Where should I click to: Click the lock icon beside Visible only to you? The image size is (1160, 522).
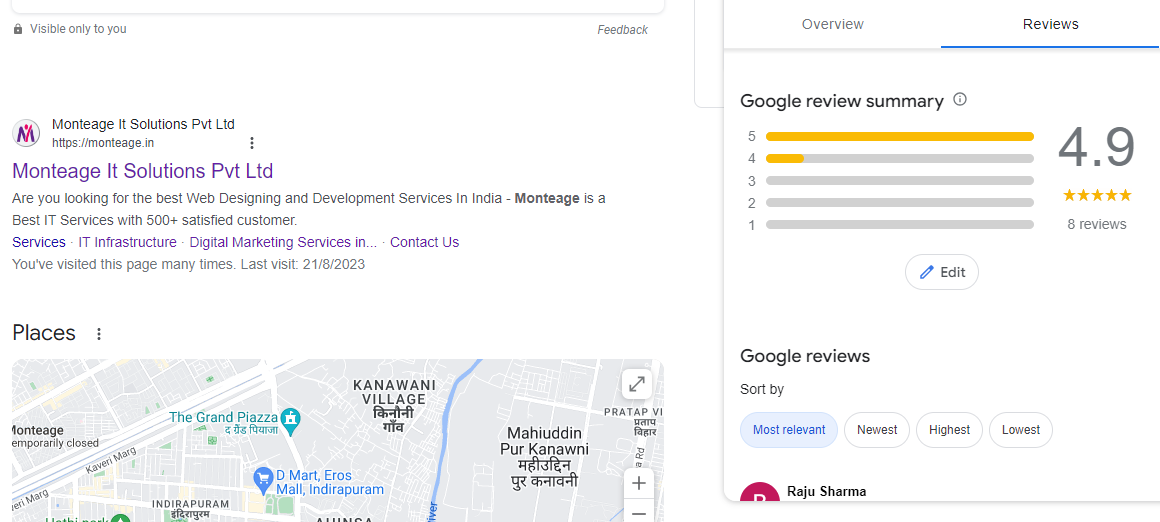(18, 30)
